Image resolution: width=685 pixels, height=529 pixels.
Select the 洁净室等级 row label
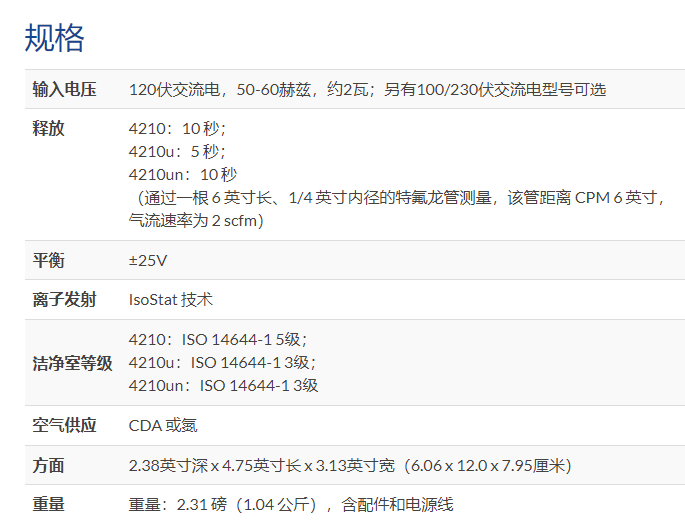pos(72,362)
